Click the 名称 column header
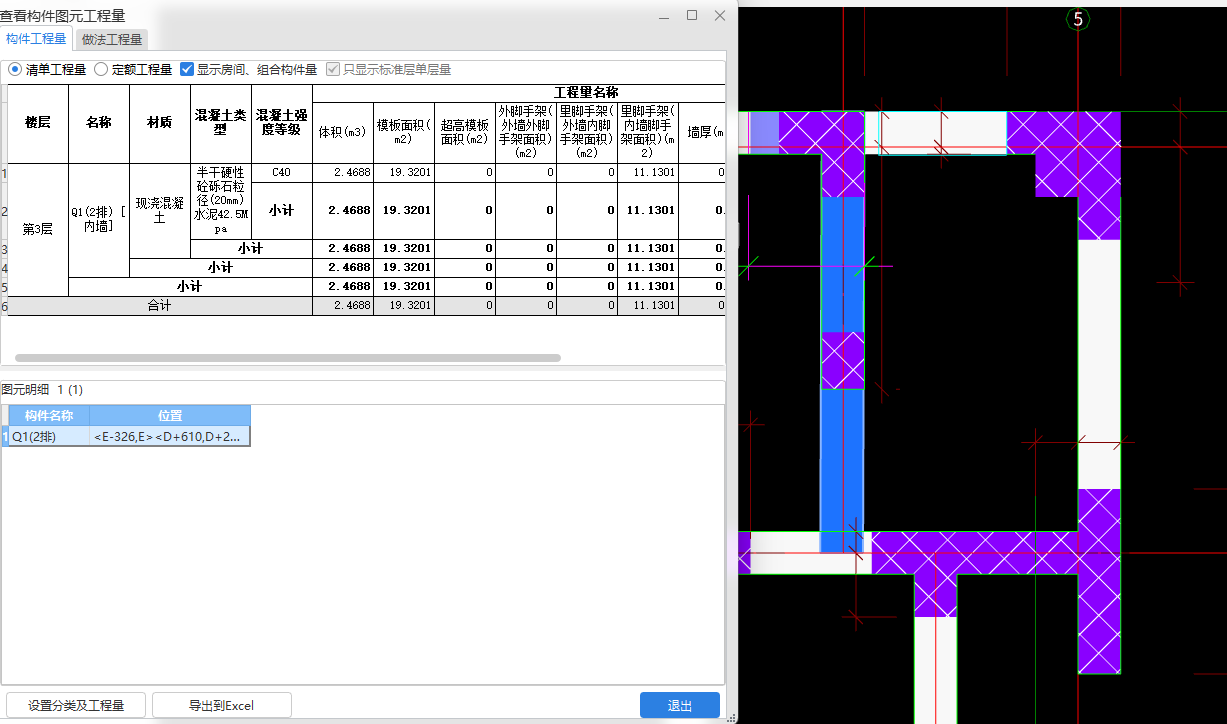The image size is (1227, 724). point(99,123)
